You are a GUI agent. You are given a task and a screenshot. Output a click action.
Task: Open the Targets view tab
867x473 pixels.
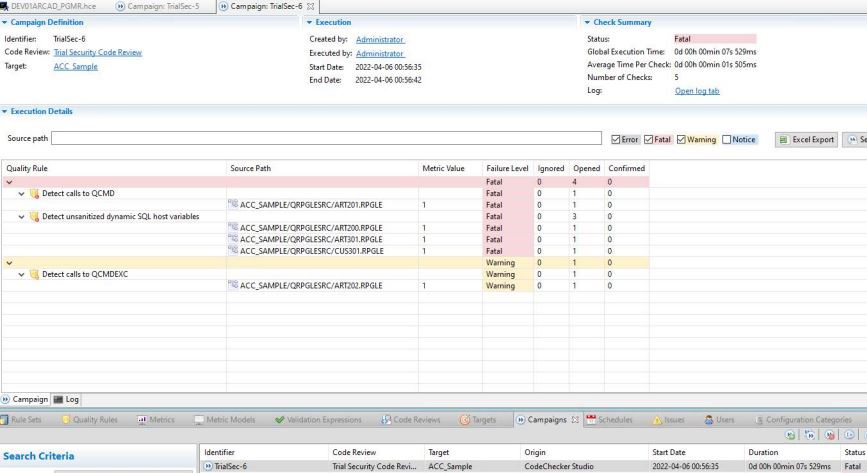478,420
